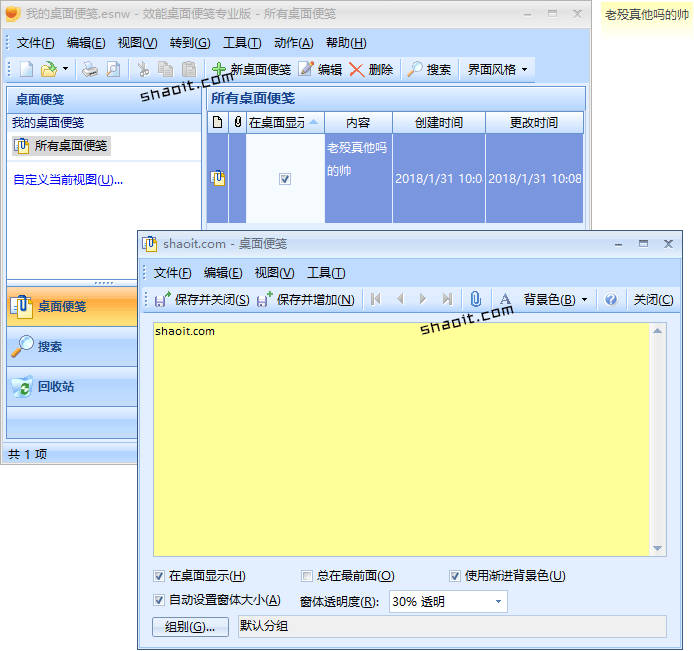
Task: Click the paste clipboard icon
Action: [x=189, y=69]
